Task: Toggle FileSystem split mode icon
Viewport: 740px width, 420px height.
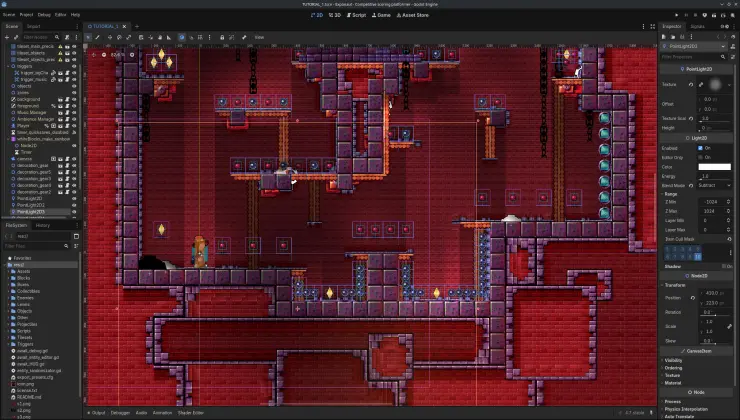Action: tap(76, 236)
